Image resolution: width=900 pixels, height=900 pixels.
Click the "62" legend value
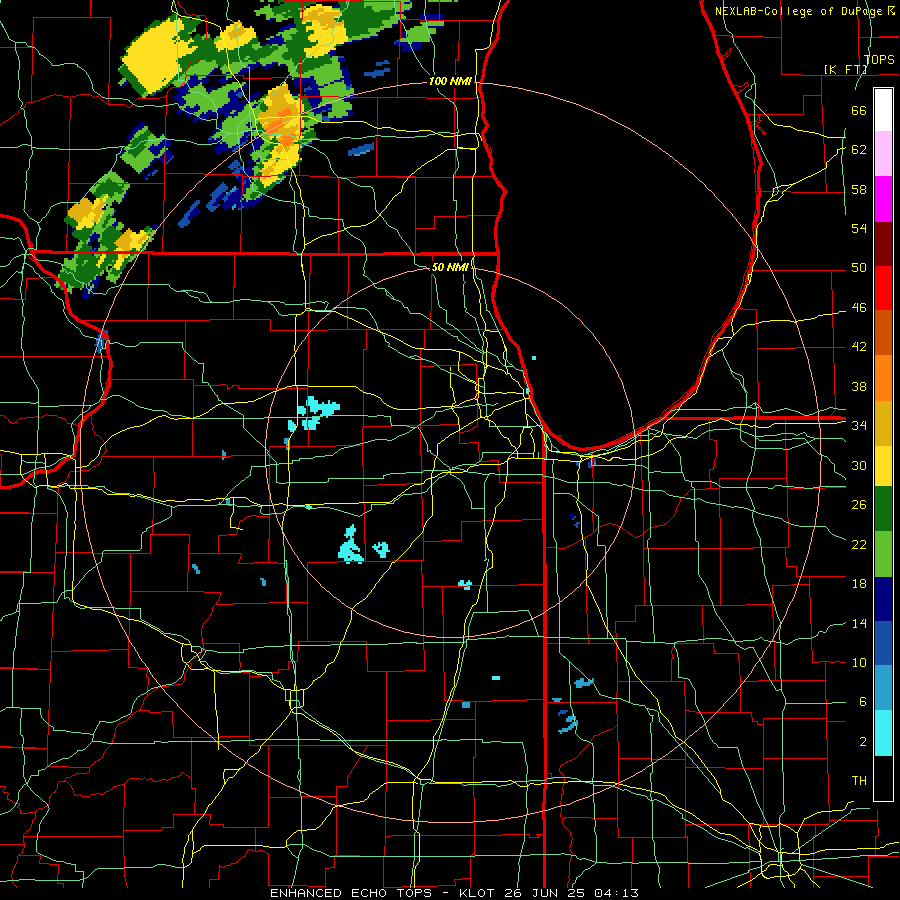coord(859,150)
